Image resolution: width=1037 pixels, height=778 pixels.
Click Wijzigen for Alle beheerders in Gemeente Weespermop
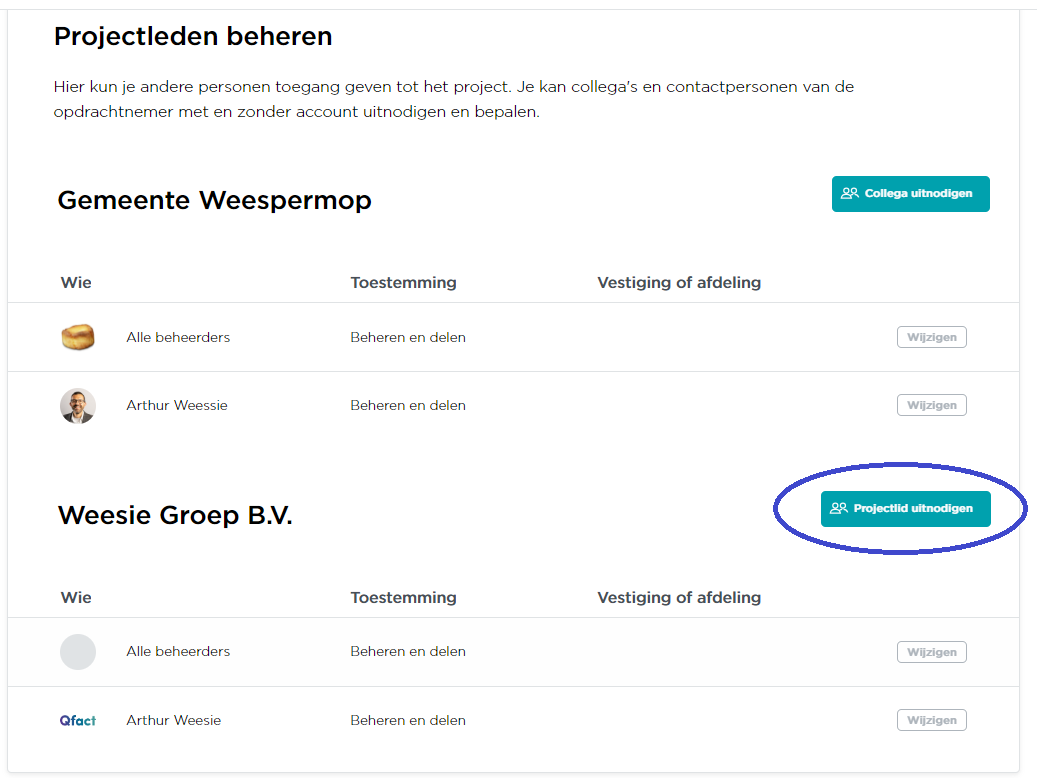point(932,337)
